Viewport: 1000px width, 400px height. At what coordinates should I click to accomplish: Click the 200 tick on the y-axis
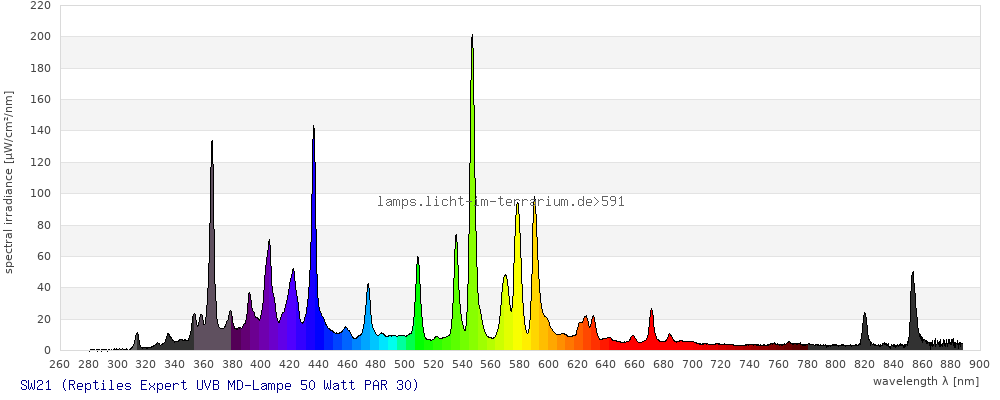coord(42,37)
